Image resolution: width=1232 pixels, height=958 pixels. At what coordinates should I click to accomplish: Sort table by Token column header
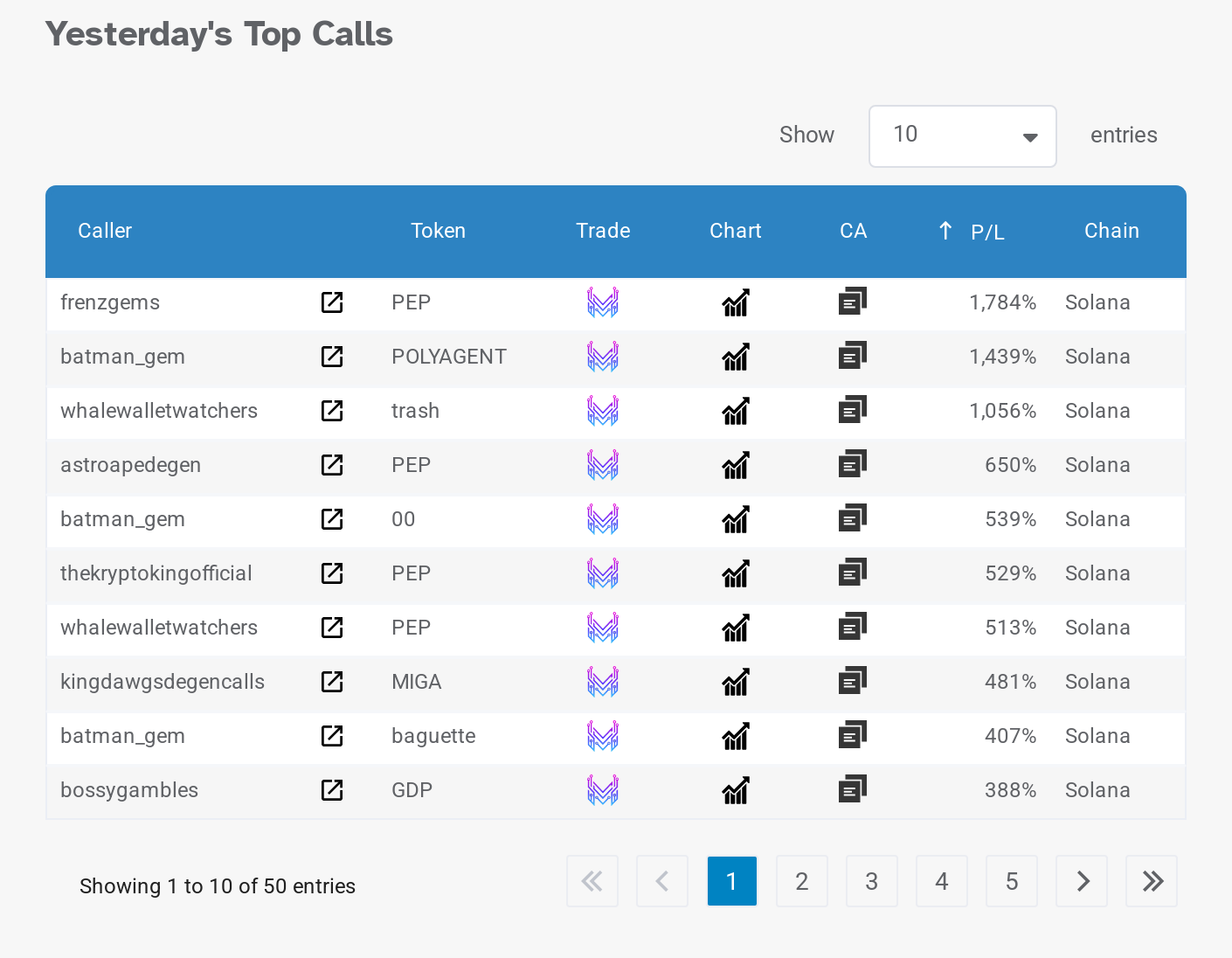pyautogui.click(x=438, y=231)
